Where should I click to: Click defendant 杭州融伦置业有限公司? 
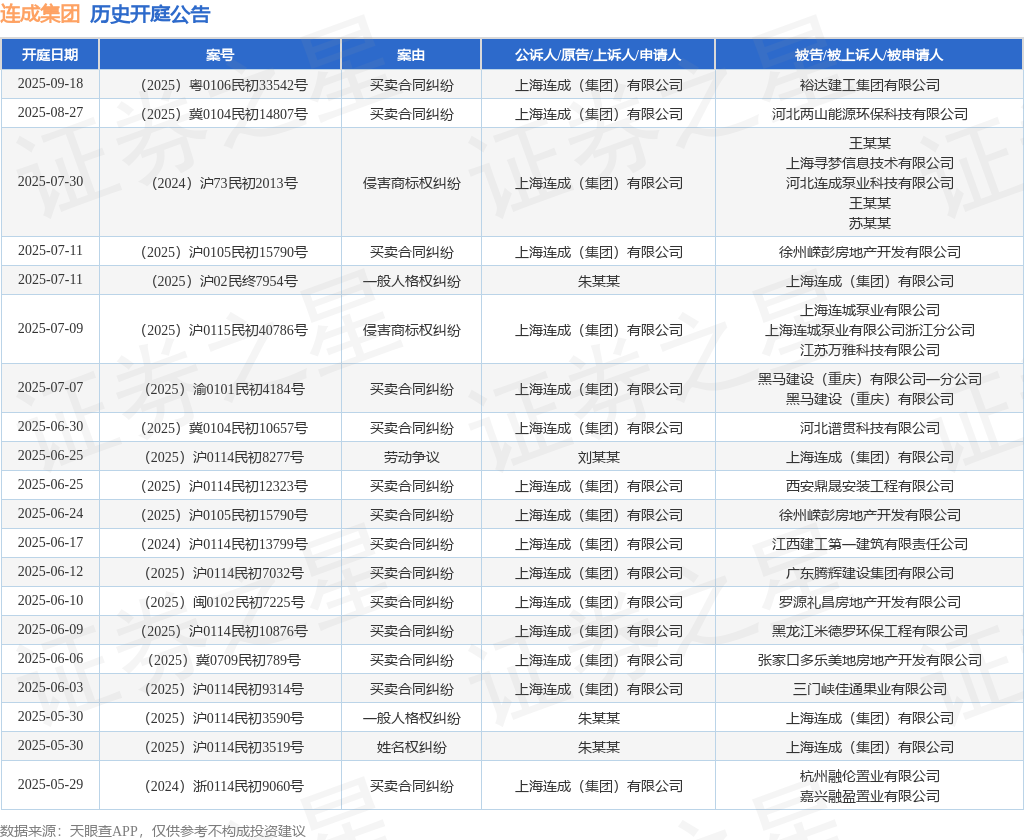click(x=870, y=777)
